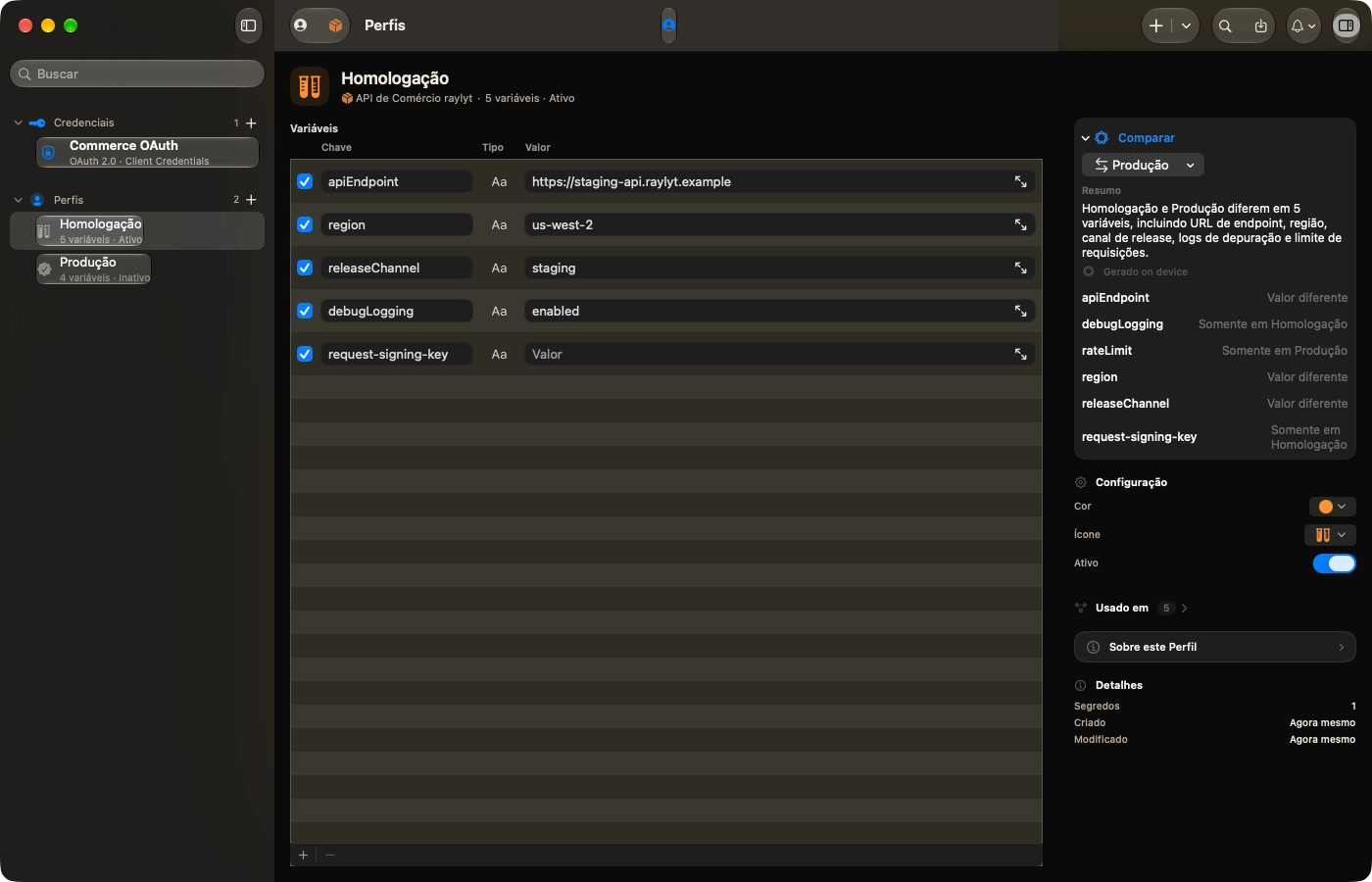Viewport: 1372px width, 882px height.
Task: Edit the apiEndpoint key name field
Action: [397, 181]
